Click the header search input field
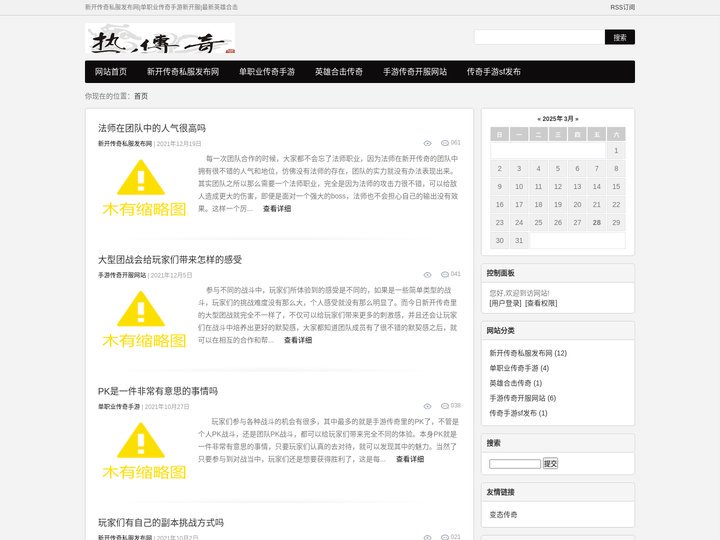Image resolution: width=720 pixels, height=540 pixels. [540, 37]
